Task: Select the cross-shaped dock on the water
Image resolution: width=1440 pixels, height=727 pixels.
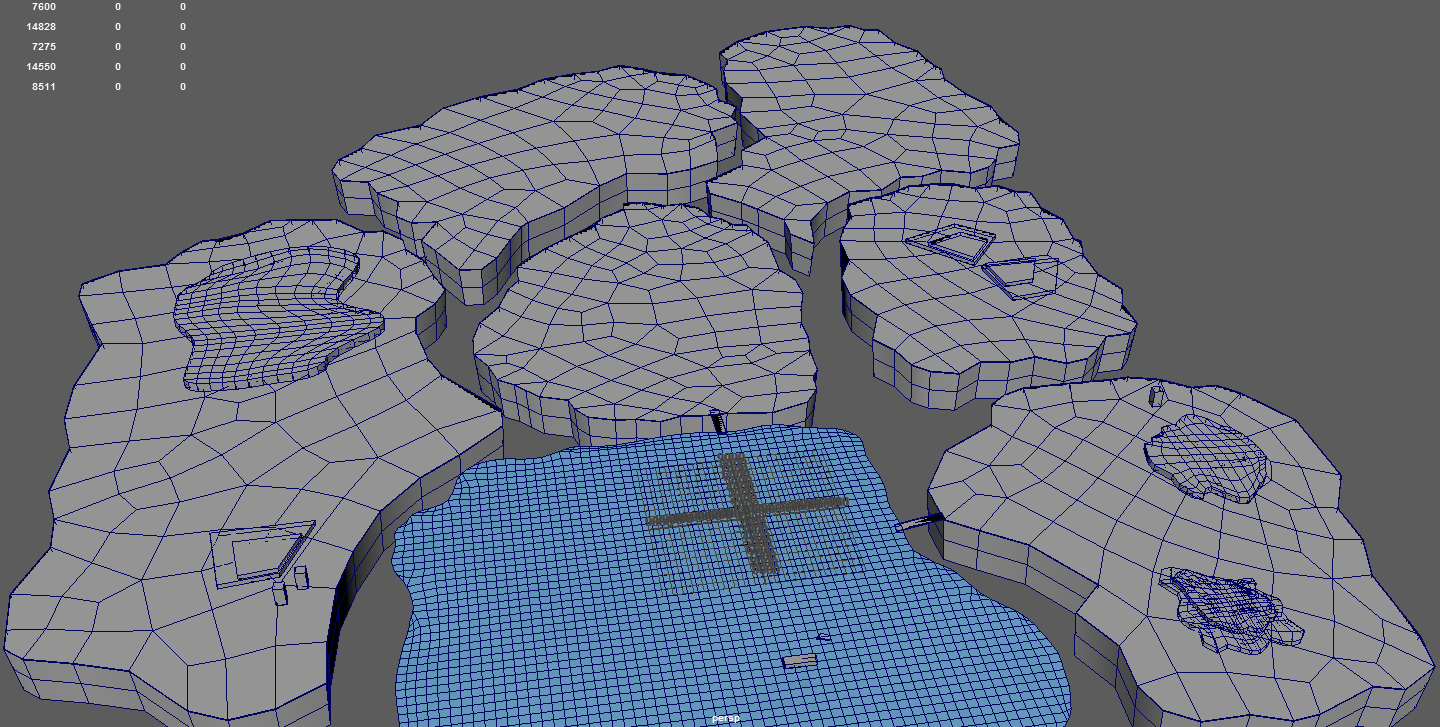Action: click(x=747, y=512)
